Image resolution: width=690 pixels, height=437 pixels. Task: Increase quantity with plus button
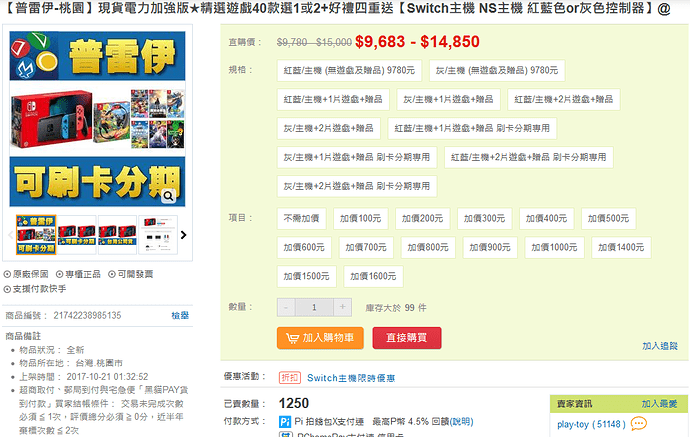[x=342, y=307]
